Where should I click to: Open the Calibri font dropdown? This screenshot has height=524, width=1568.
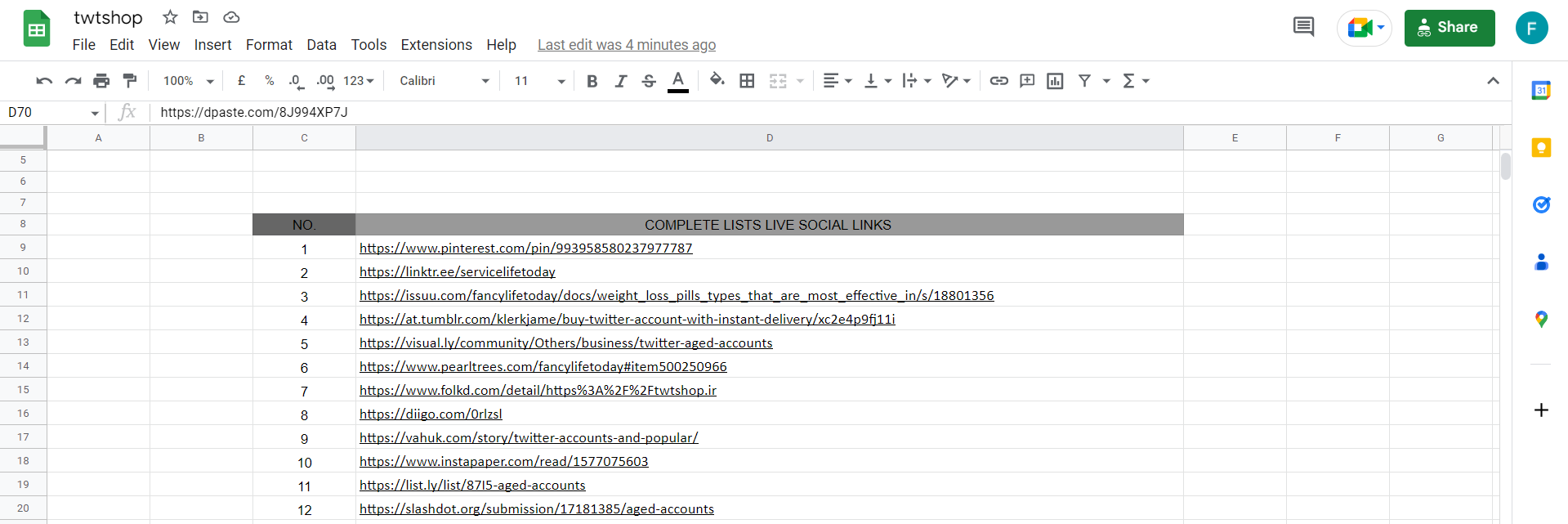pyautogui.click(x=444, y=81)
